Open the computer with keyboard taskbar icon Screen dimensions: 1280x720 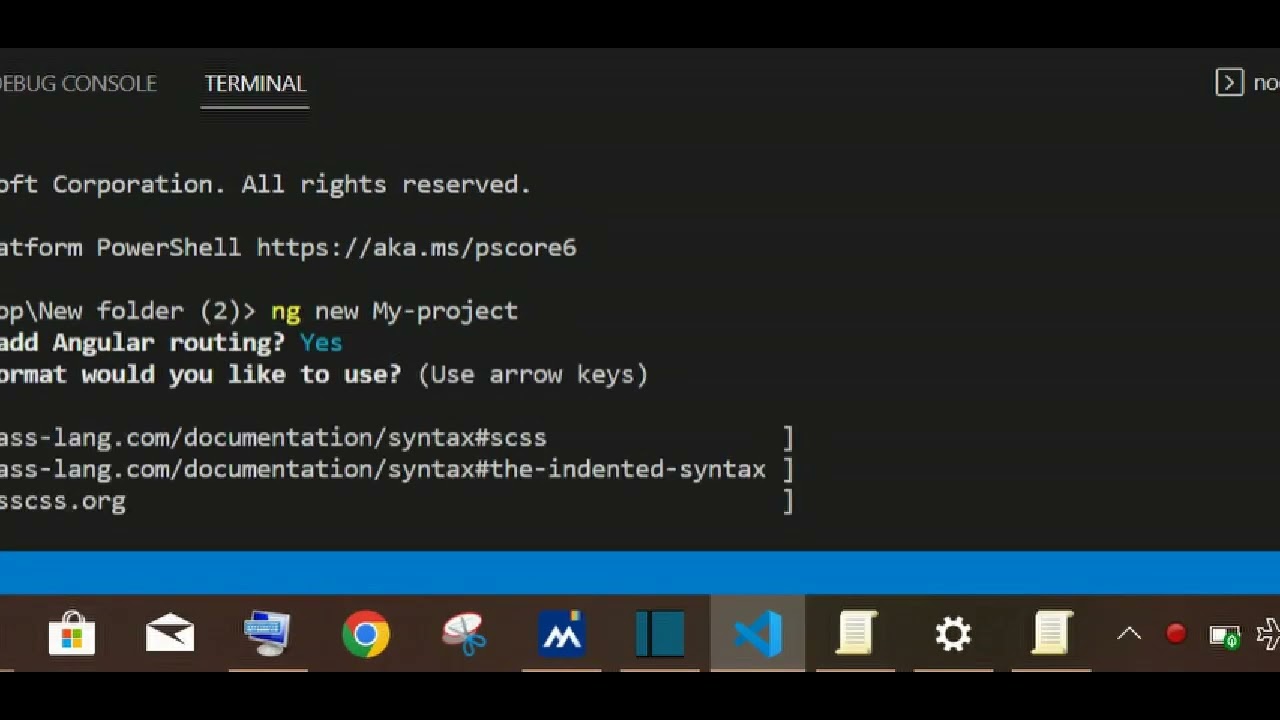coord(267,634)
